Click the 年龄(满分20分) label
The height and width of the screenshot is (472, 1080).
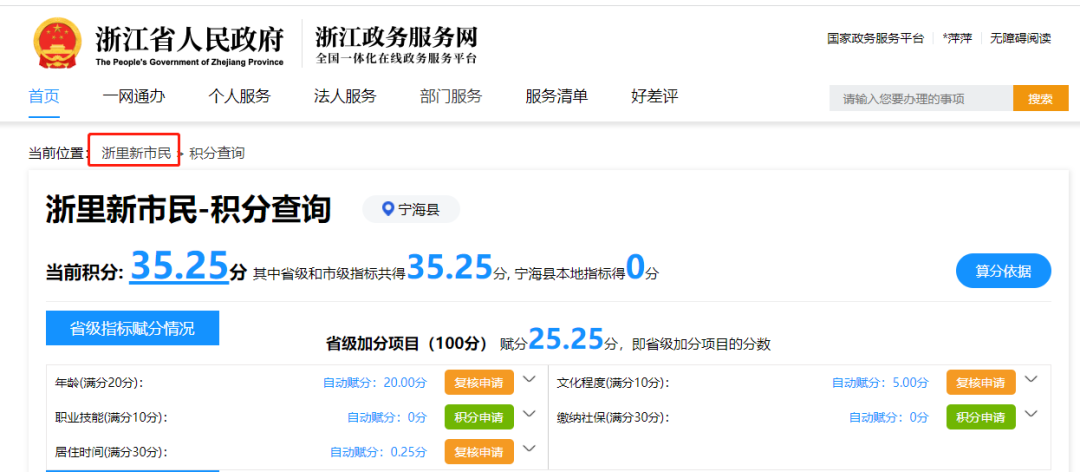pos(100,382)
